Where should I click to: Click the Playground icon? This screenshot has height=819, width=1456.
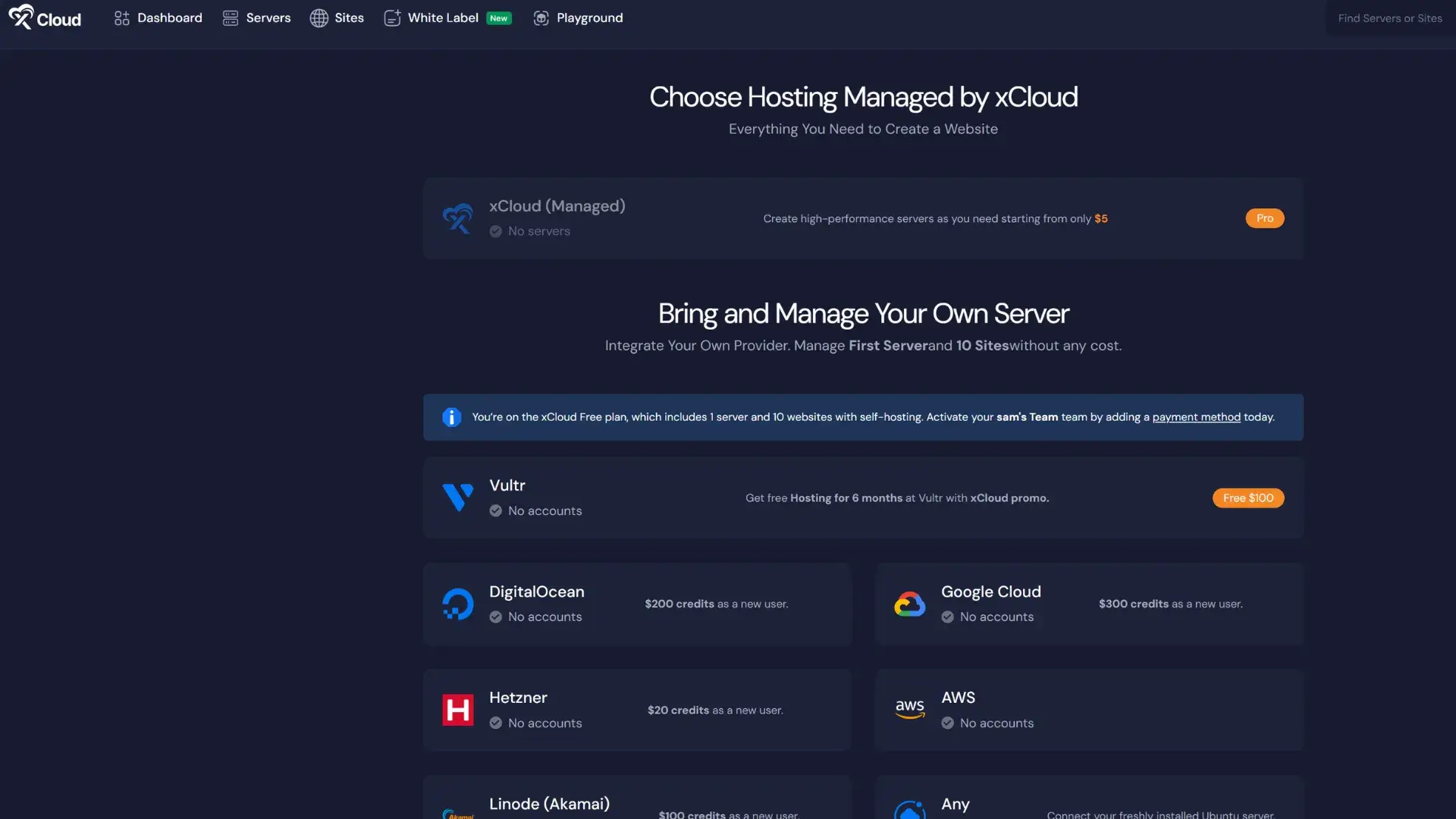[x=541, y=17]
